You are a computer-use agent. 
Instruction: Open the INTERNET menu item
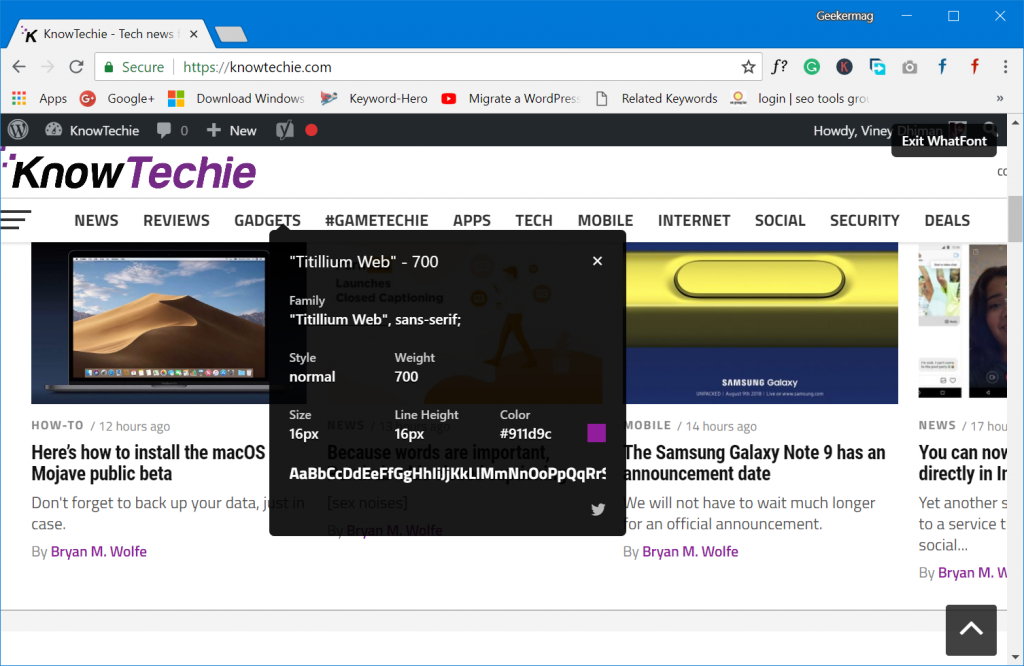click(x=694, y=221)
